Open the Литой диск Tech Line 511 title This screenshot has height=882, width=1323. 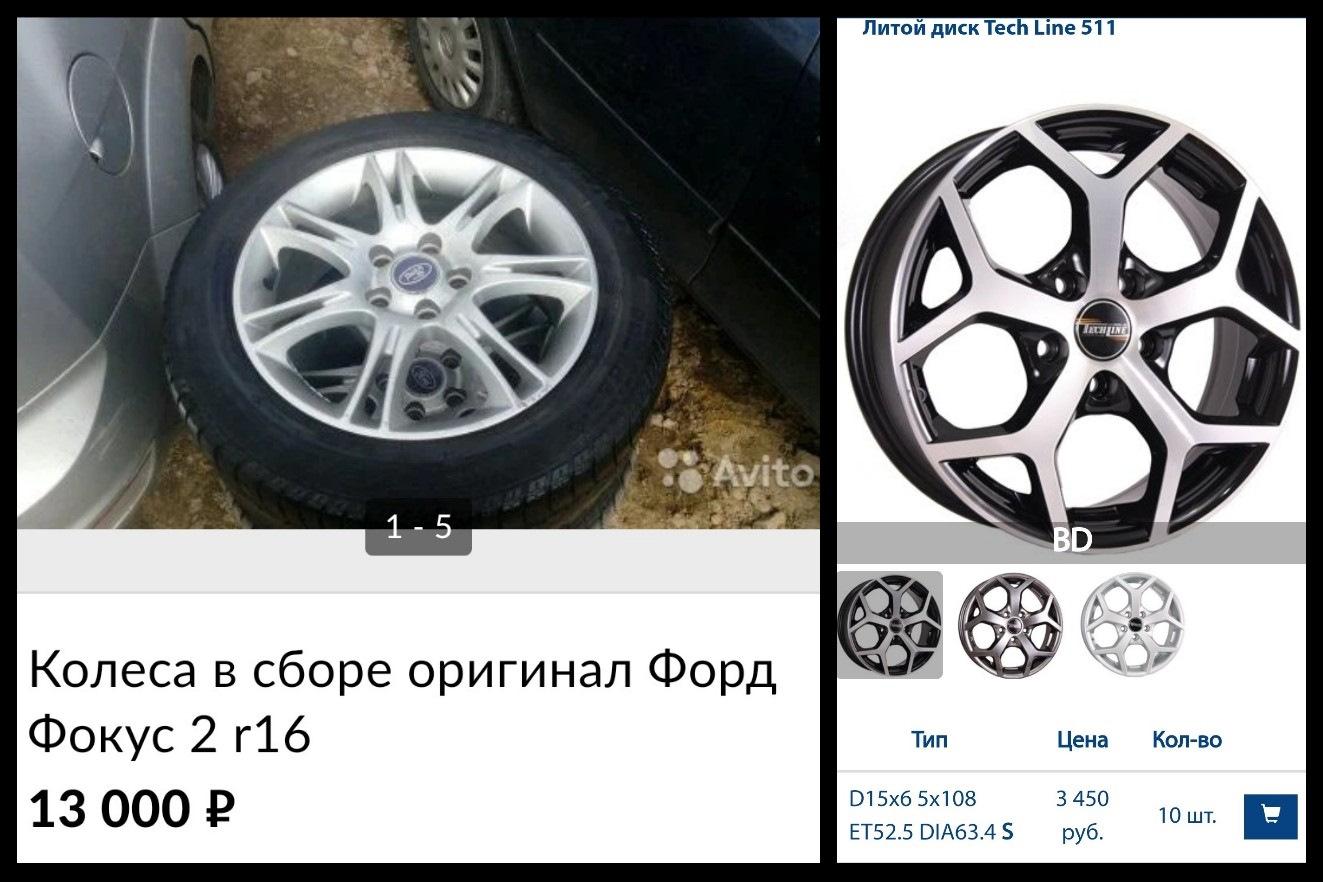tap(989, 28)
